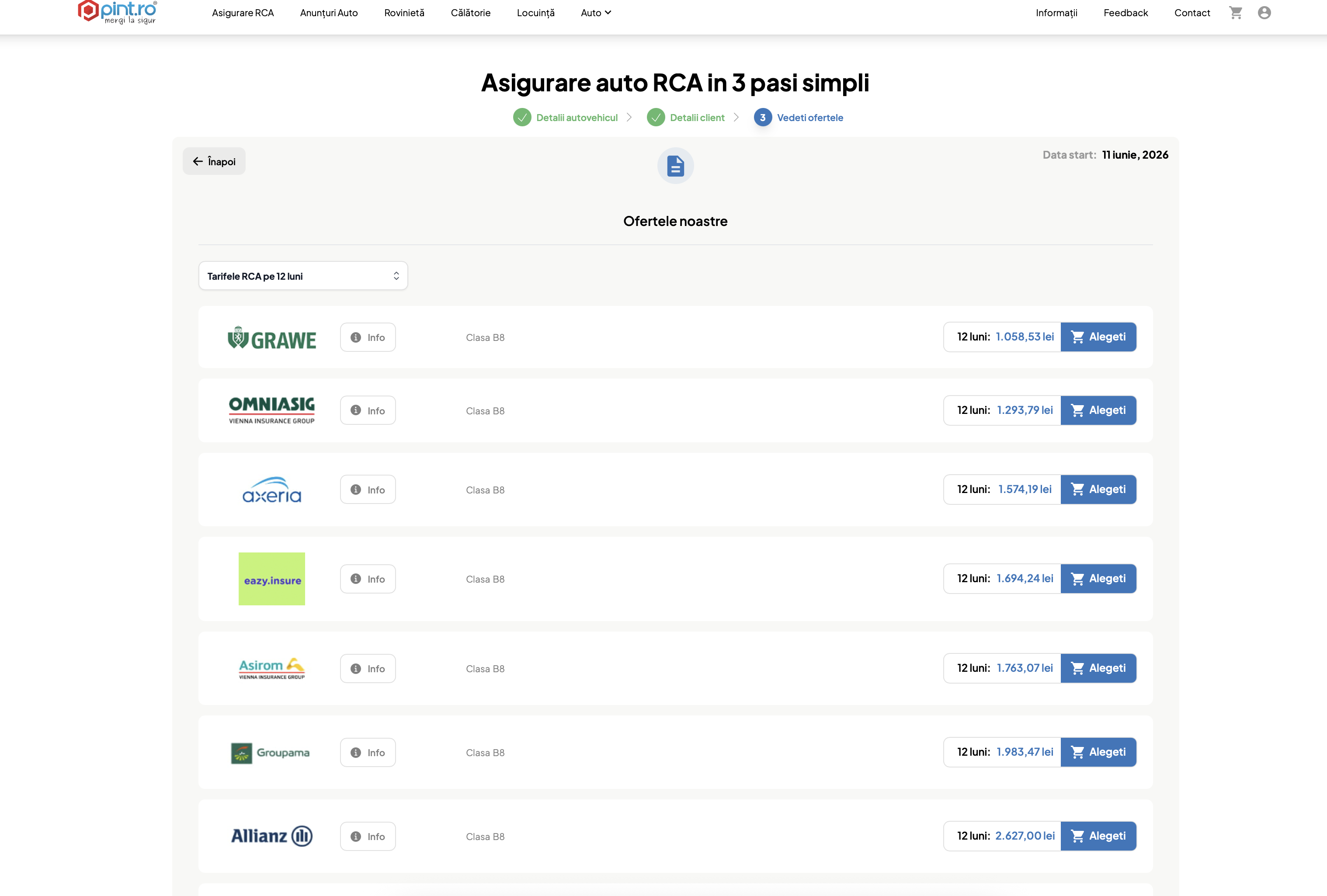Viewport: 1327px width, 896px height.
Task: Open Anunțuri Auto menu item
Action: 329,13
